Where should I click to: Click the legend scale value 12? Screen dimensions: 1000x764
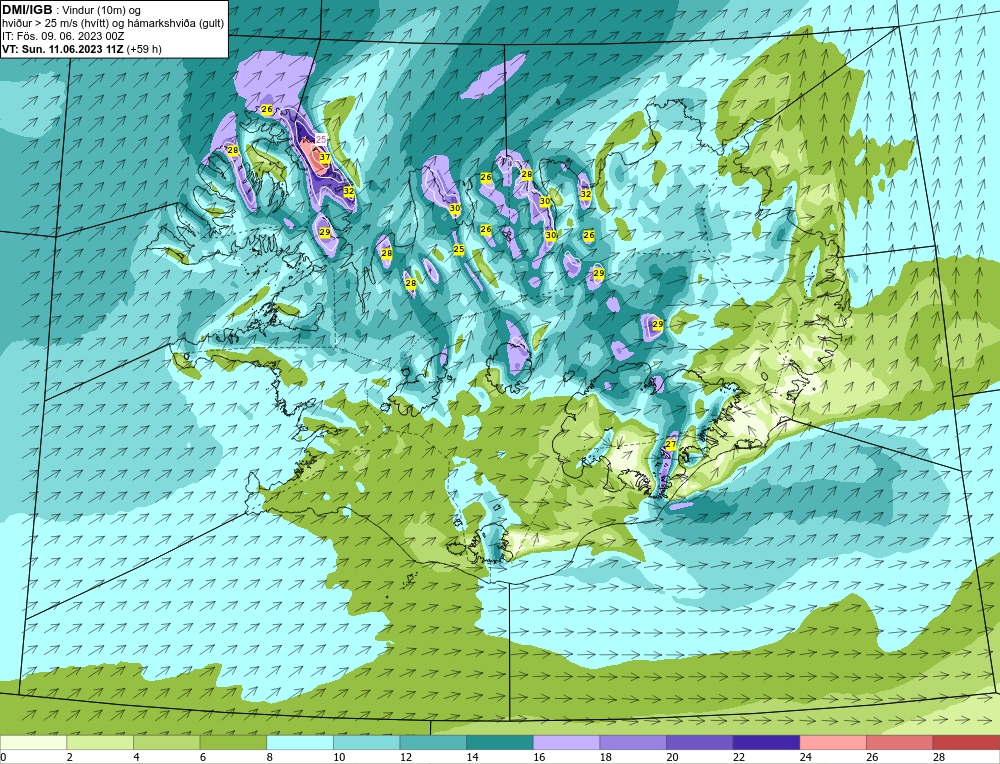pyautogui.click(x=406, y=757)
